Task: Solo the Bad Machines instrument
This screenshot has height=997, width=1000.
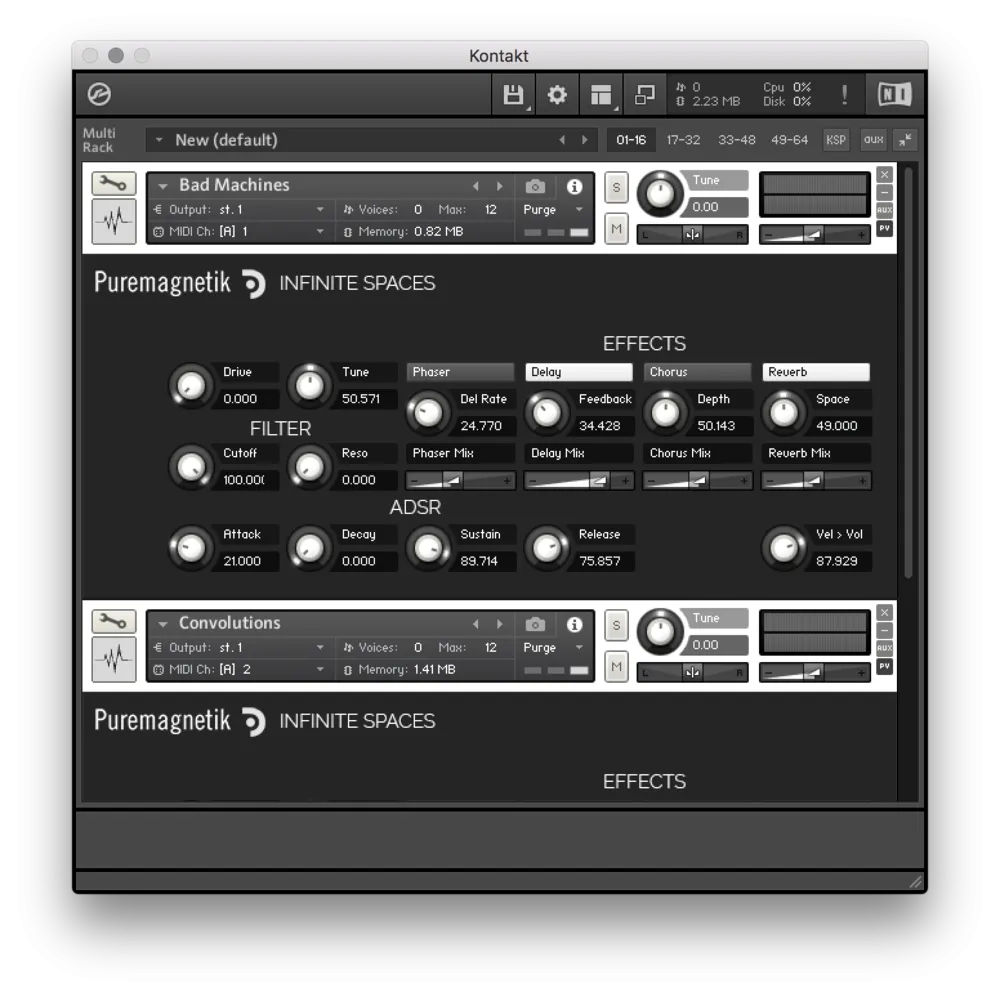Action: tap(616, 188)
